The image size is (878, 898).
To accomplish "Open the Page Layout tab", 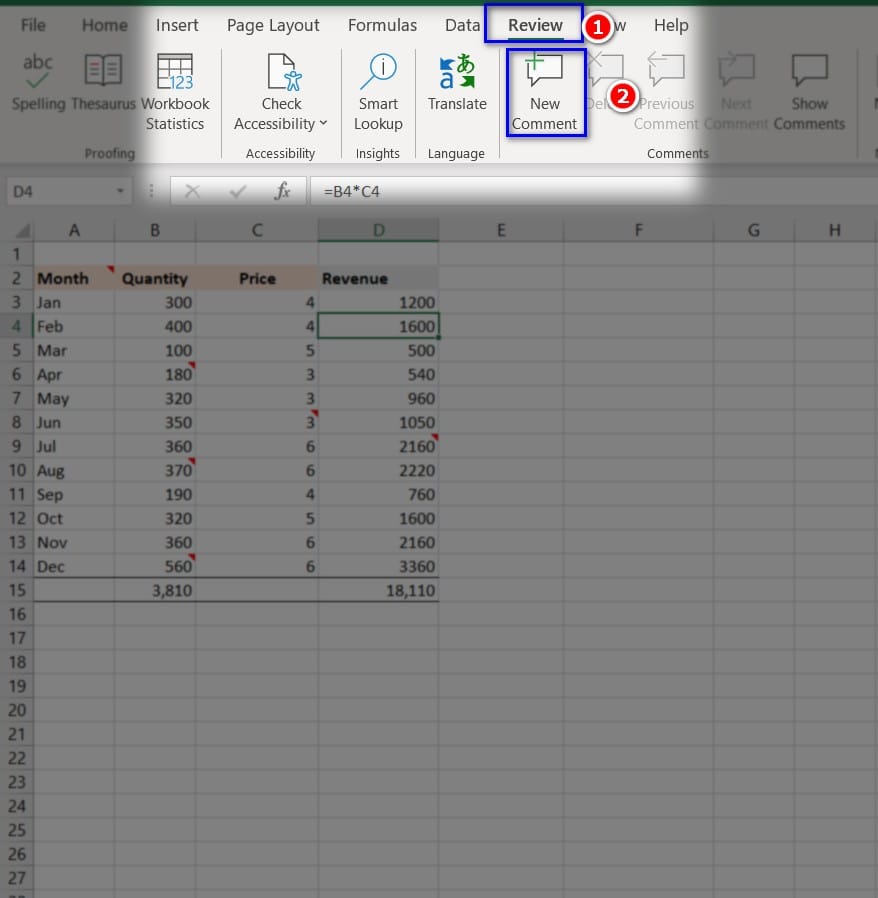I will click(x=273, y=25).
